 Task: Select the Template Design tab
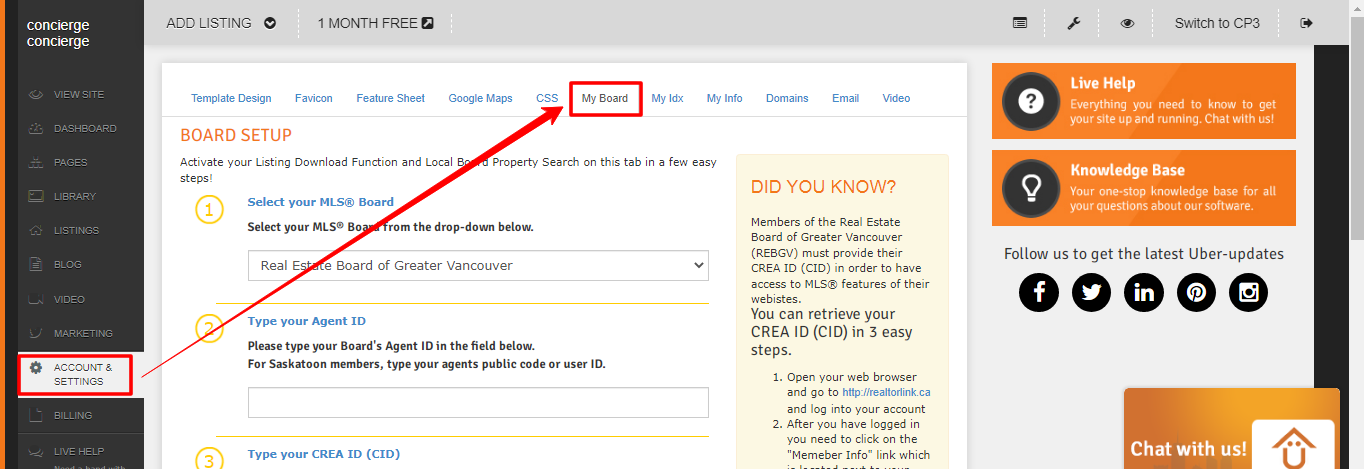point(231,98)
